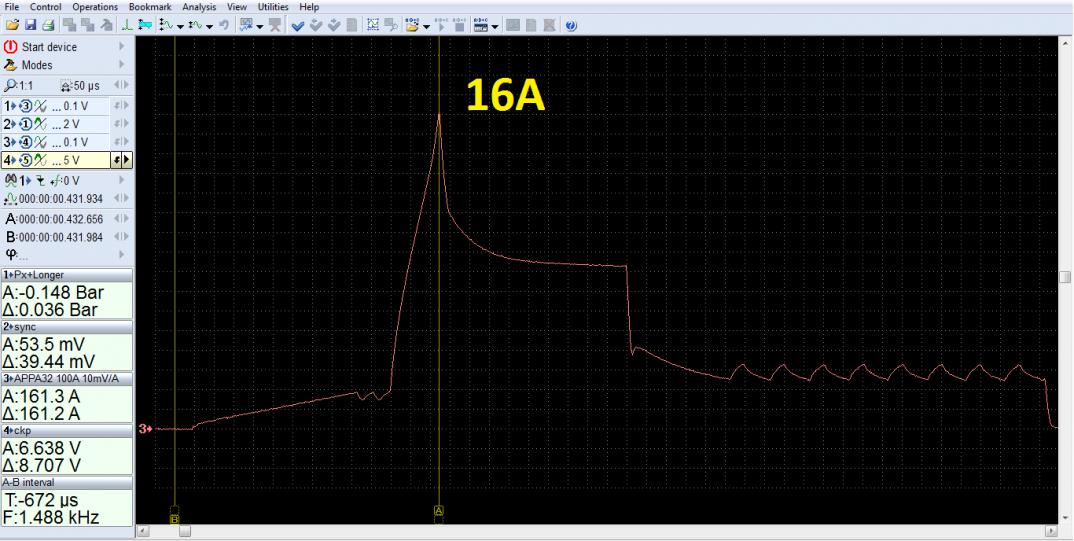Expand Start device submenu arrow
This screenshot has height=541, width=1074.
121,47
